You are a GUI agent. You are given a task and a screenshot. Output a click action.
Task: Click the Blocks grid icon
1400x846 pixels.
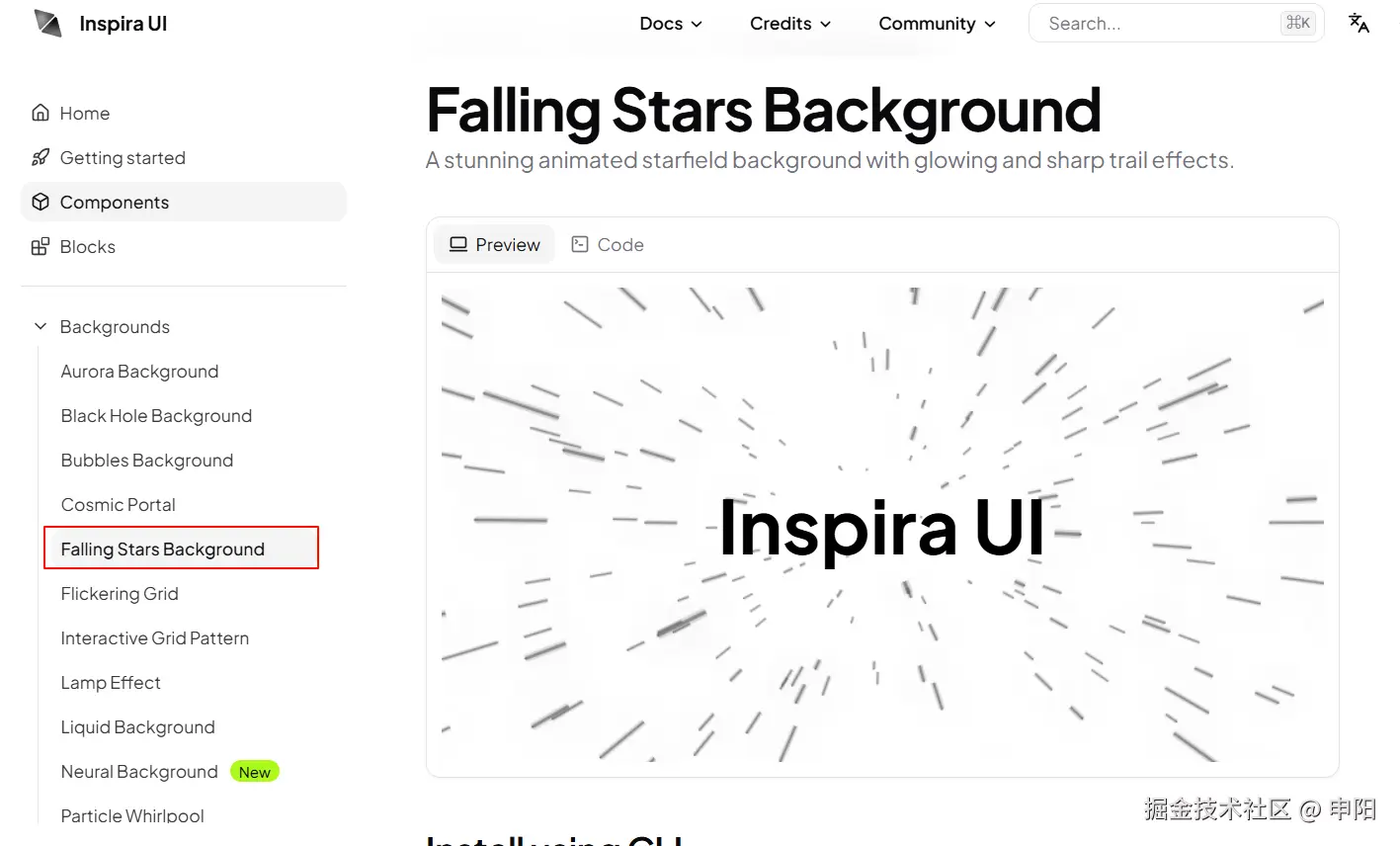tap(41, 246)
